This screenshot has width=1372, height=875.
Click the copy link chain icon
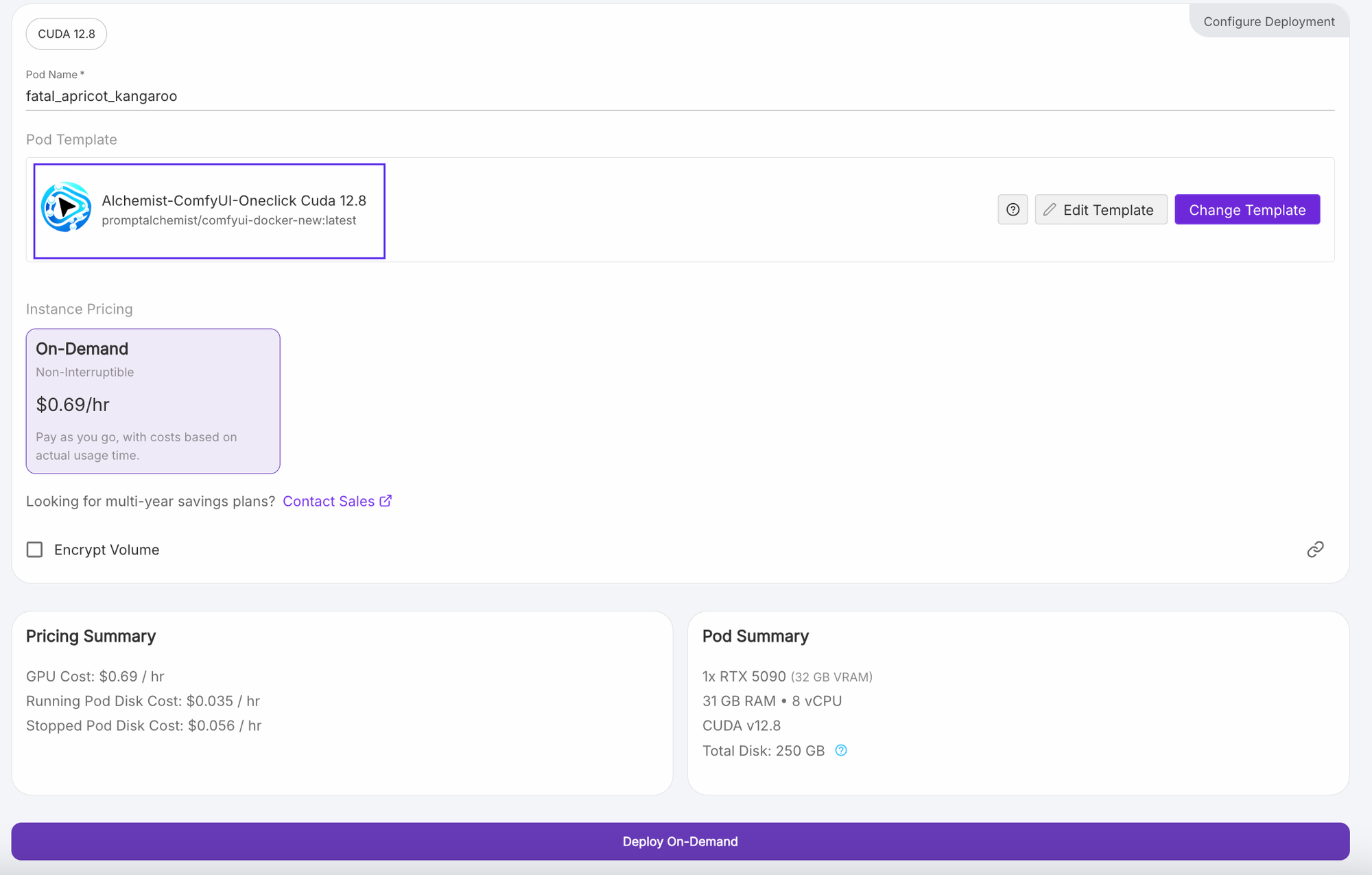1314,550
